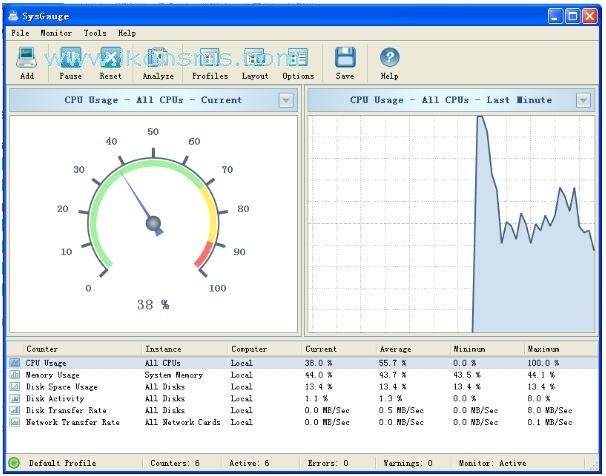This screenshot has width=606, height=476.
Task: Select the Network Transfer Rate counter row
Action: click(x=303, y=422)
